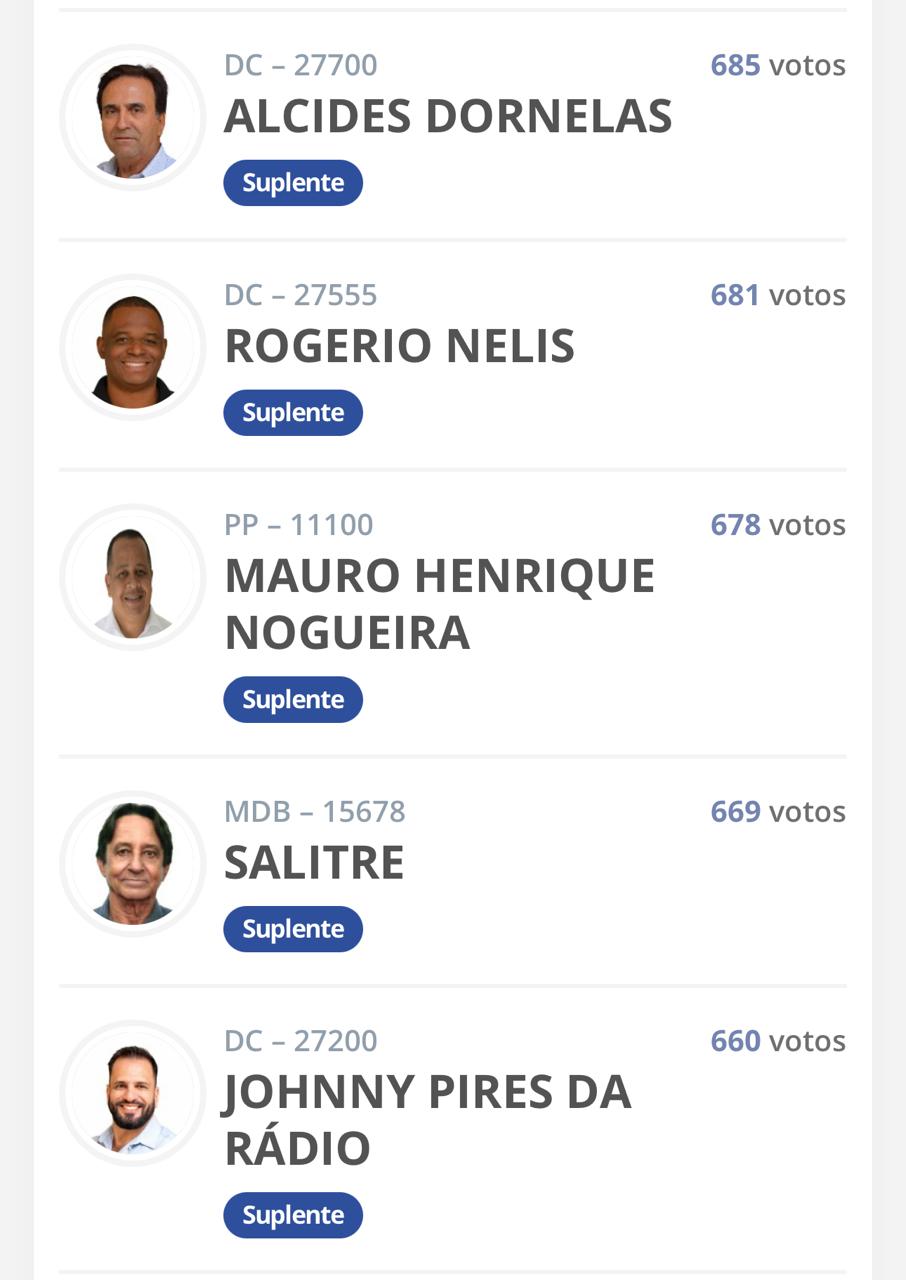This screenshot has height=1280, width=906.
Task: Open Alcides Dornelas candidate photo
Action: (133, 118)
